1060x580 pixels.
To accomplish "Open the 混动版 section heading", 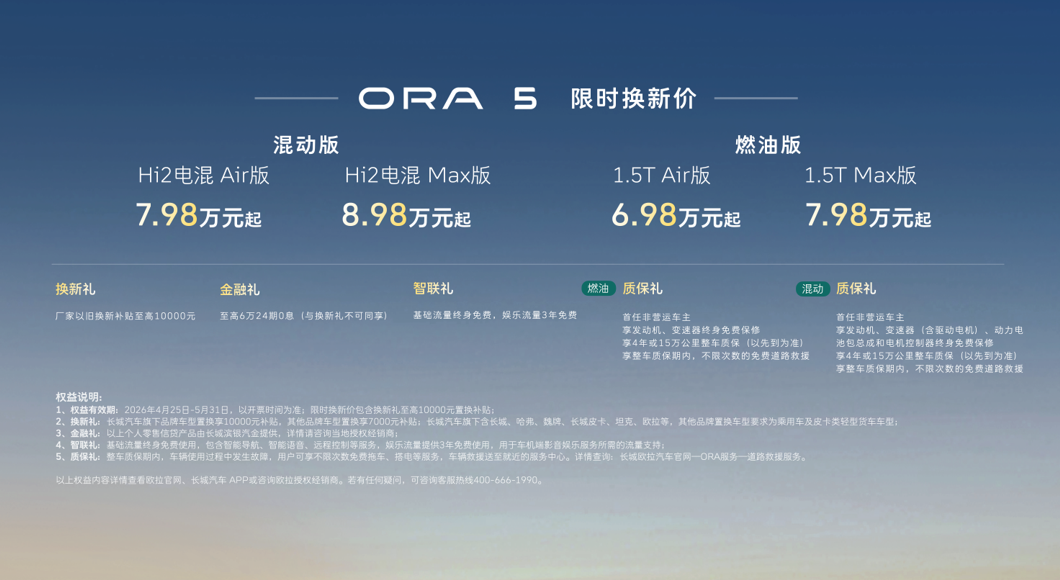I will tap(306, 145).
